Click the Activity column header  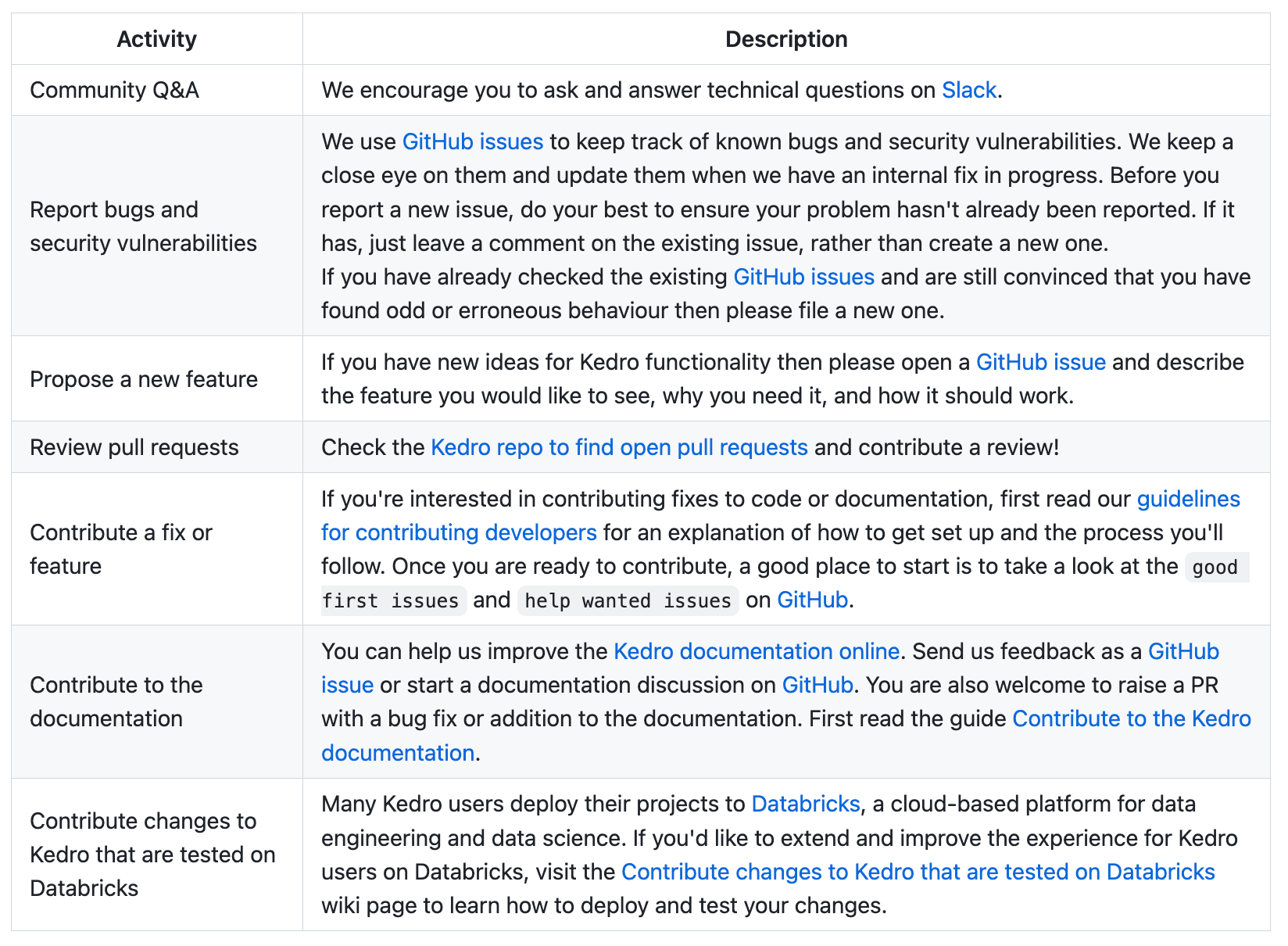point(156,39)
